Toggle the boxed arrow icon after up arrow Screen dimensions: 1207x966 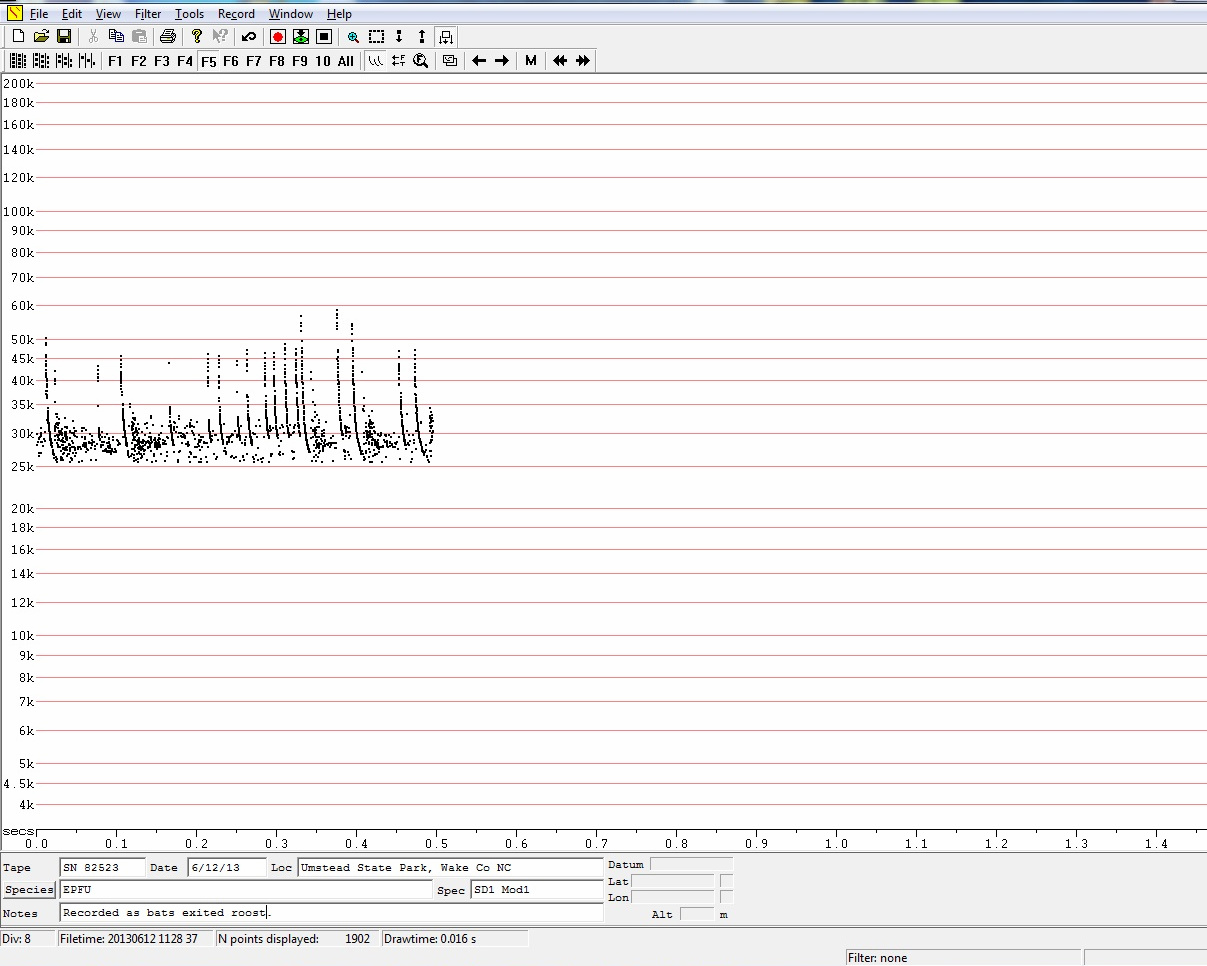click(446, 36)
